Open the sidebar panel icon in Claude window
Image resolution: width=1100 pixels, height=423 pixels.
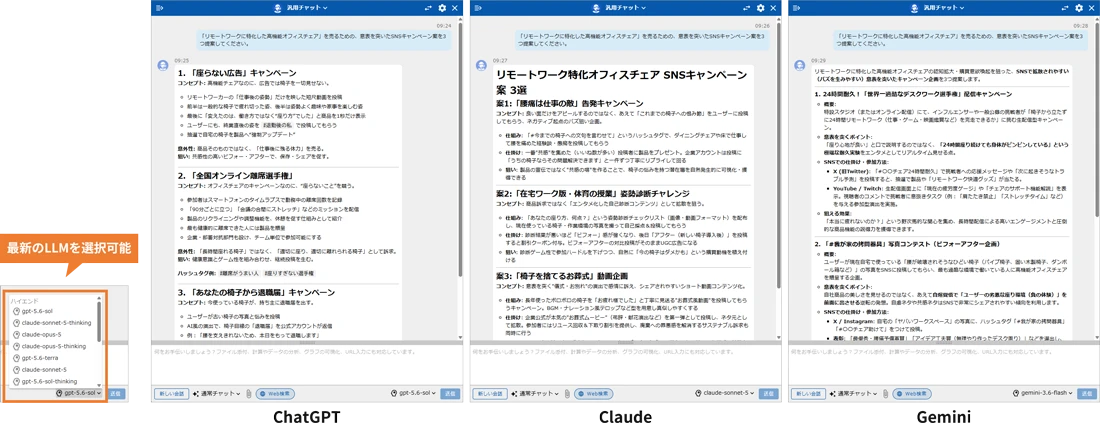478,8
